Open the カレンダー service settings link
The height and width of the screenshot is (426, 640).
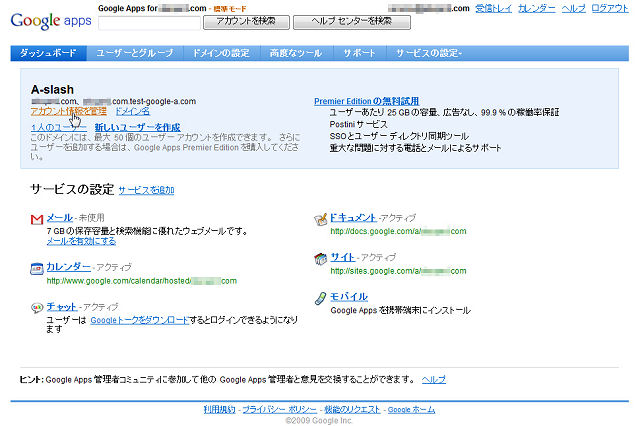(69, 267)
